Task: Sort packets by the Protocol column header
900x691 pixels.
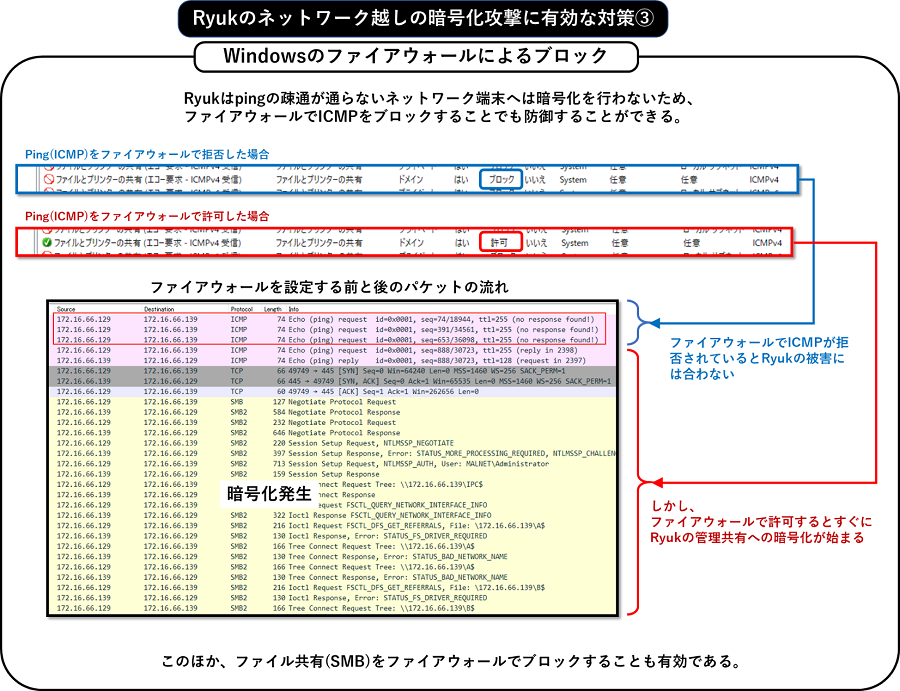Action: [x=242, y=309]
